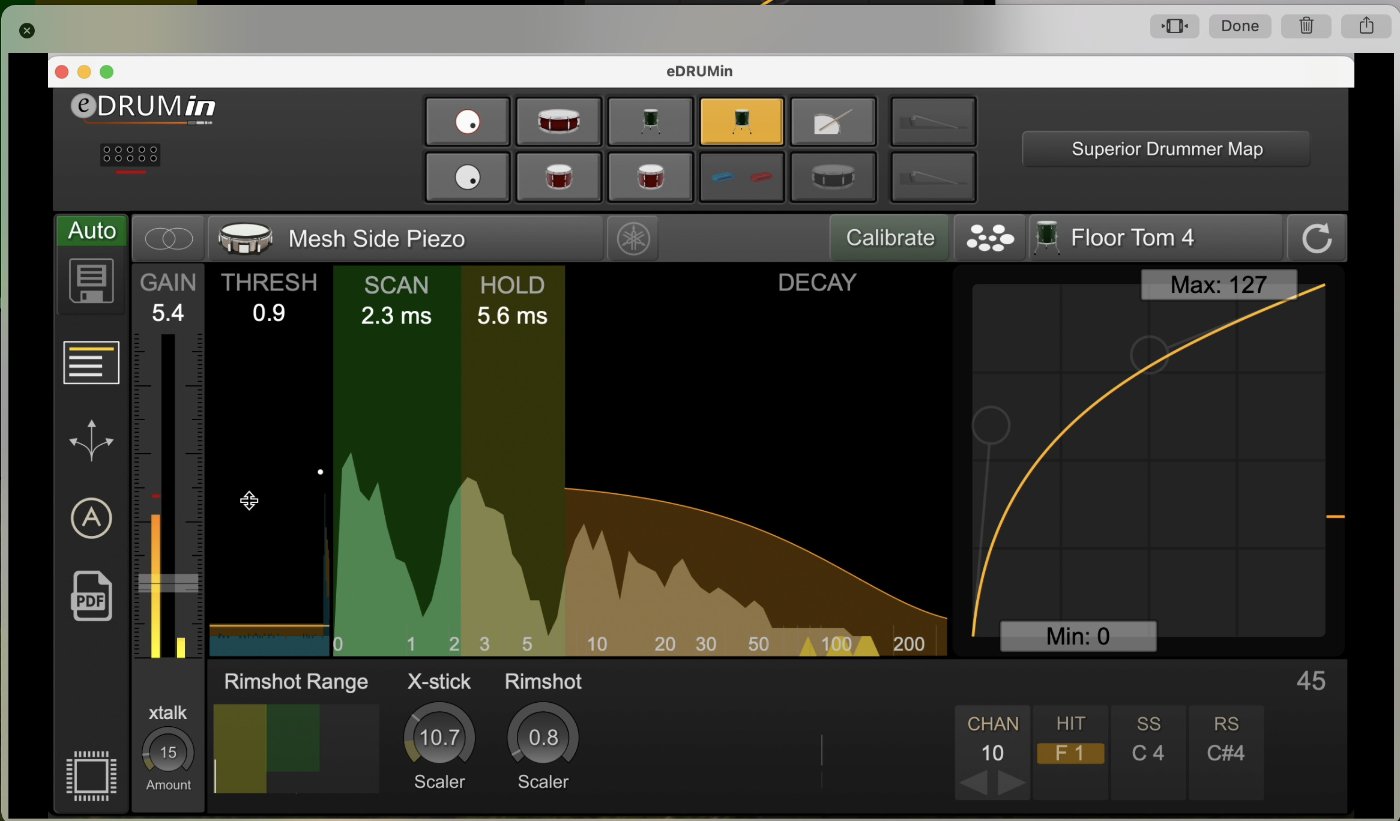Click the upper velocity curve control handle
Viewport: 1400px width, 821px height.
(1149, 354)
